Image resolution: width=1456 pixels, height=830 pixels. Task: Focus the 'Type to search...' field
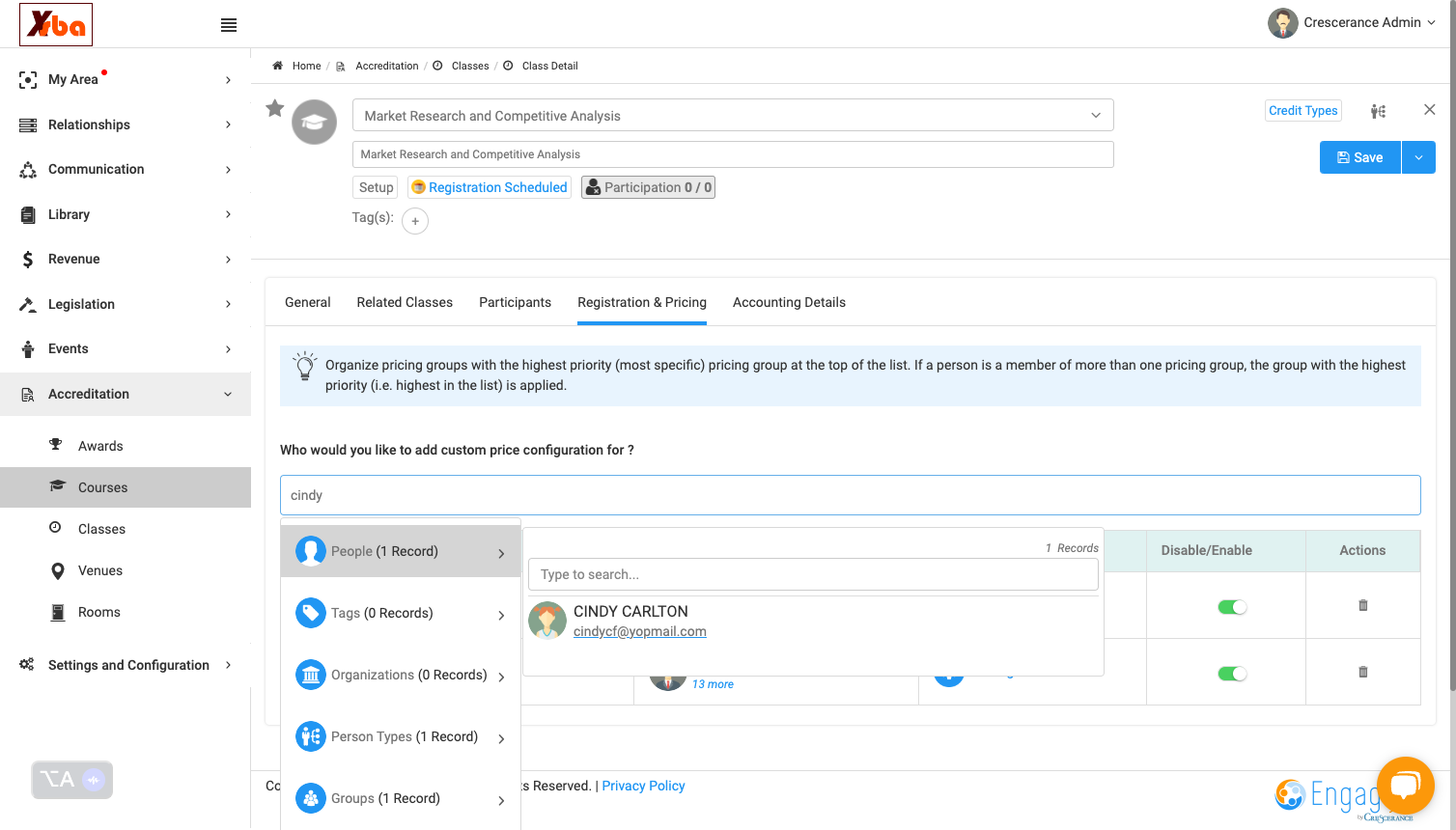[813, 574]
